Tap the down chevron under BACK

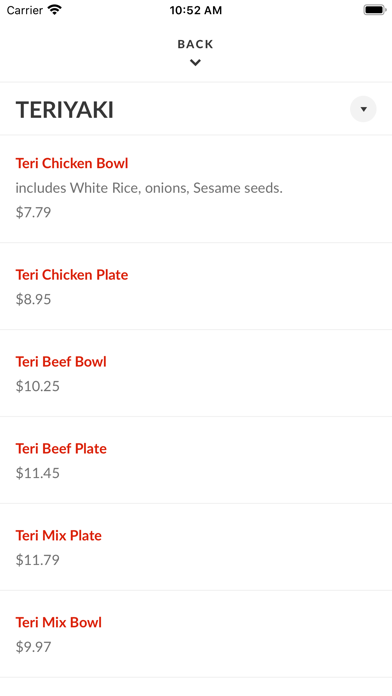pos(195,63)
